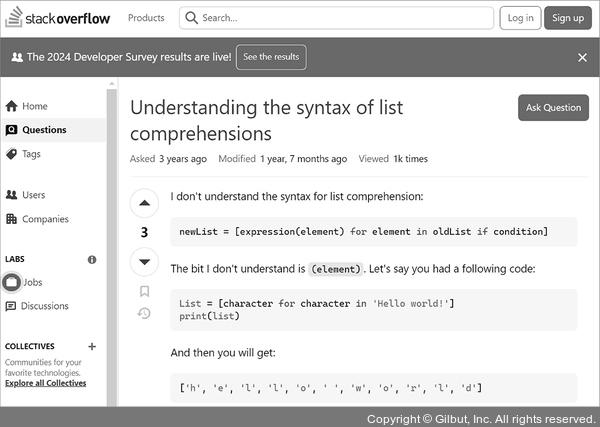Open Tags from the sidebar
This screenshot has height=427, width=600.
click(x=31, y=154)
